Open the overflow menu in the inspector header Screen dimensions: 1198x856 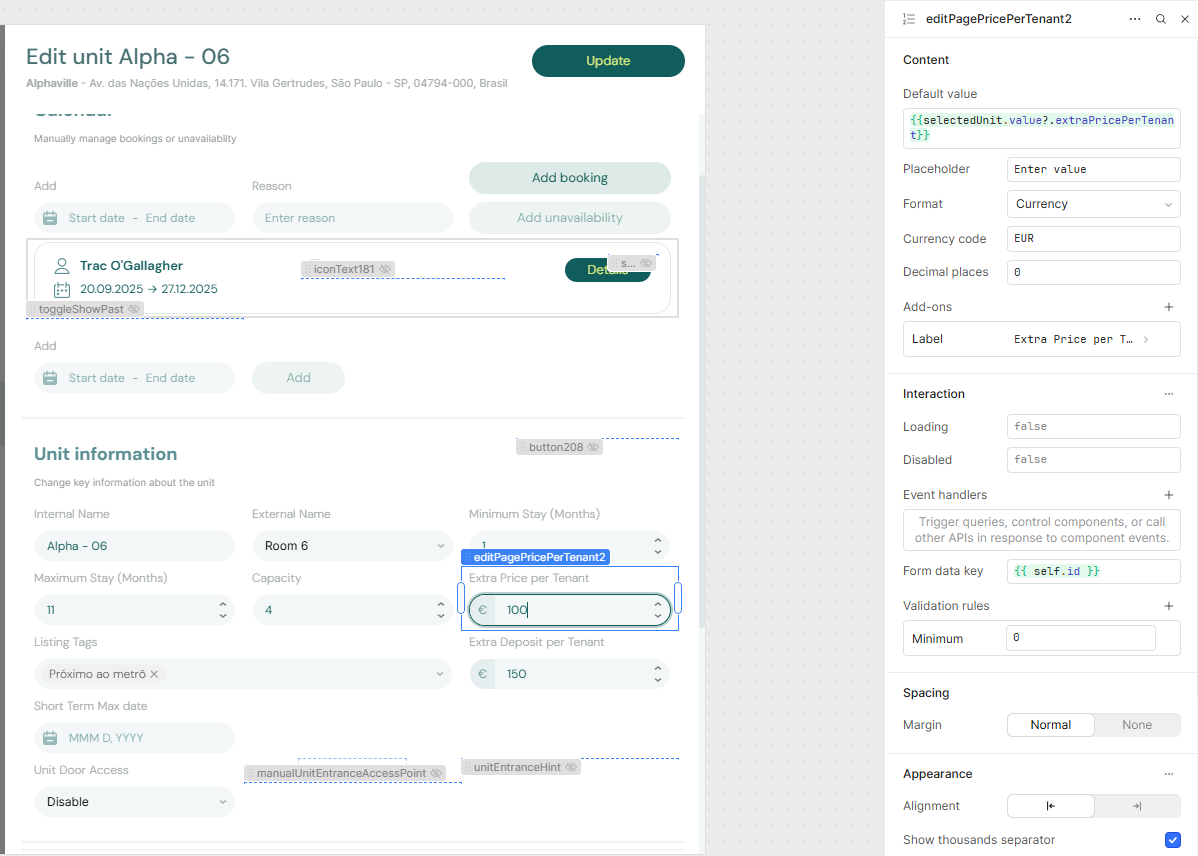[1135, 18]
